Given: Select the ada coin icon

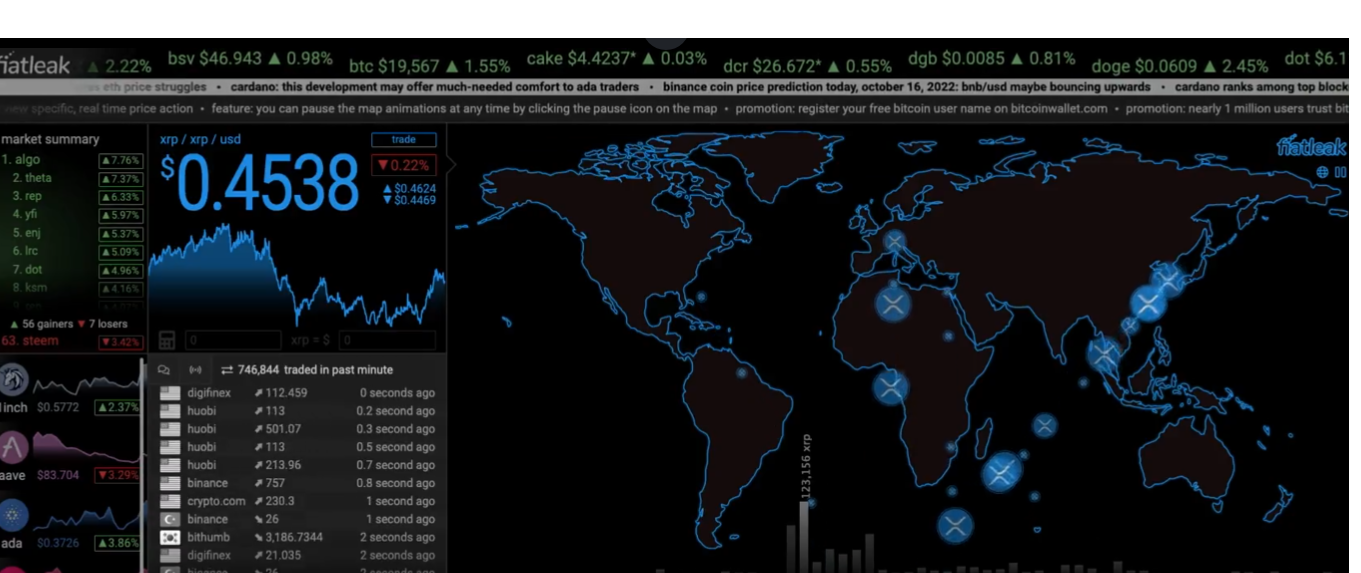Looking at the screenshot, I should pos(13,515).
